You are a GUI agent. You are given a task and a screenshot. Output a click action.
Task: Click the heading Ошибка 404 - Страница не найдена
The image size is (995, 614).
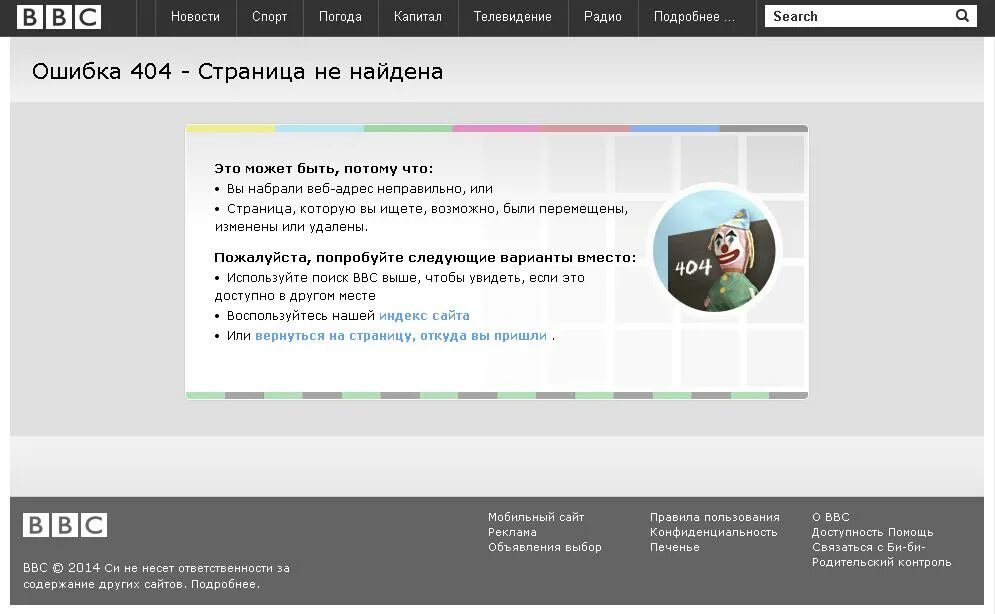pos(237,72)
